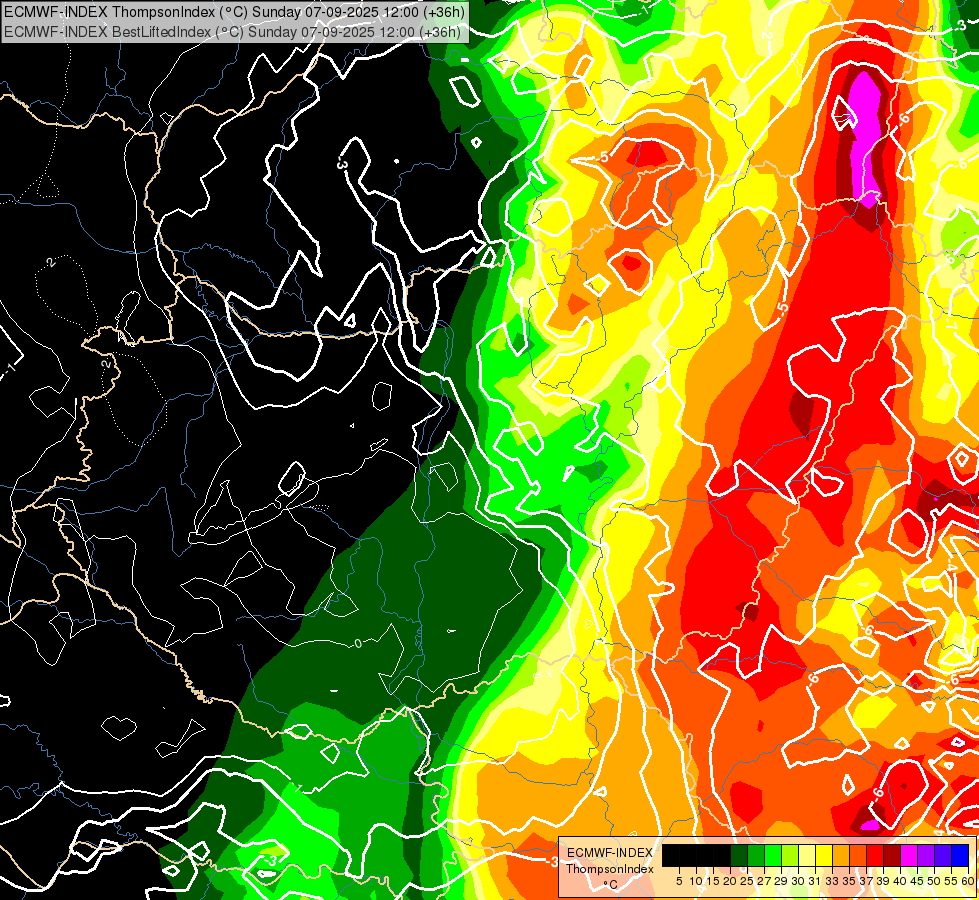The image size is (979, 900).
Task: Click legend tick value 30
Action: 798,881
